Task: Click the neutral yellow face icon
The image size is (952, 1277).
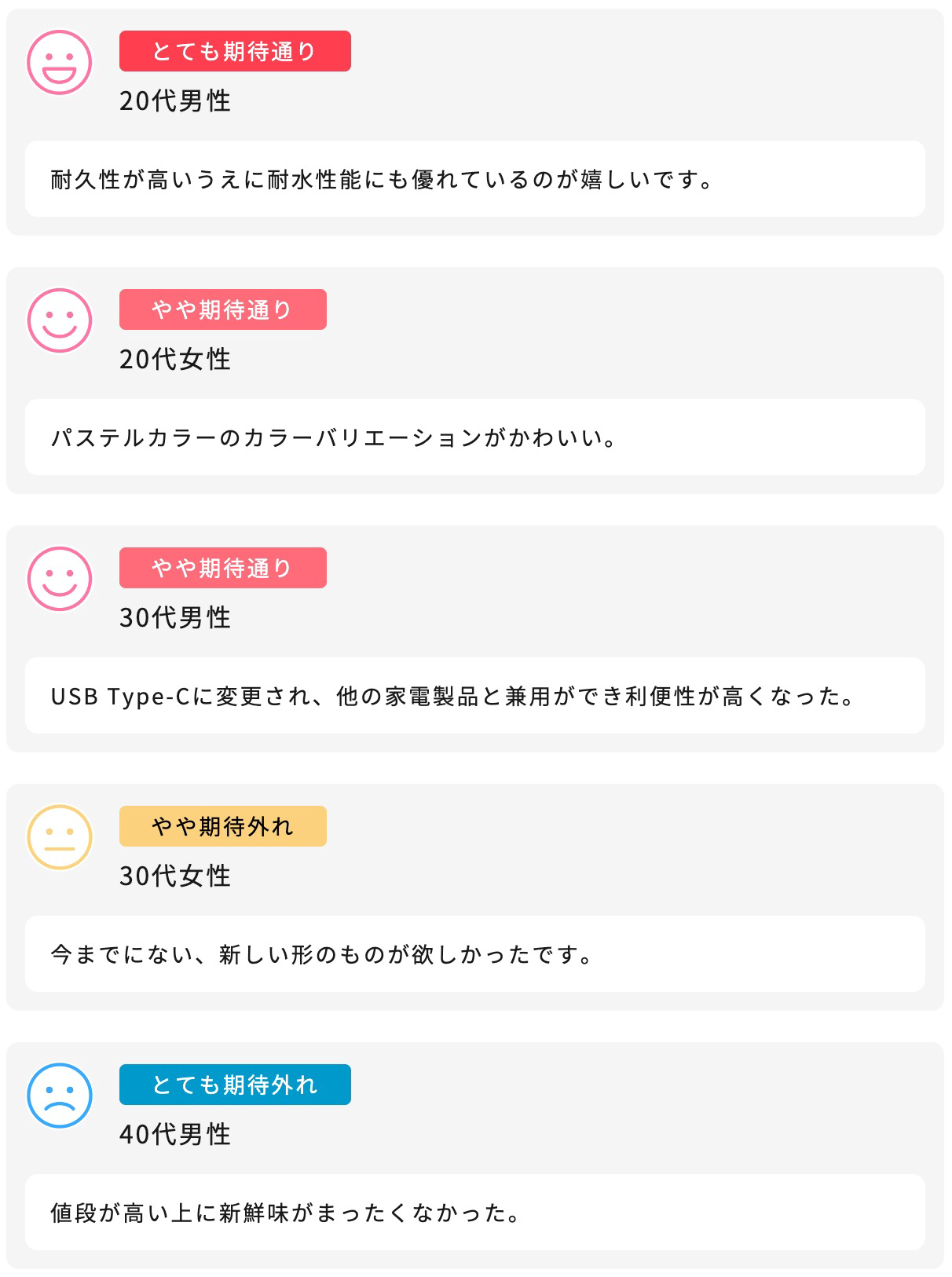Action: tap(60, 837)
